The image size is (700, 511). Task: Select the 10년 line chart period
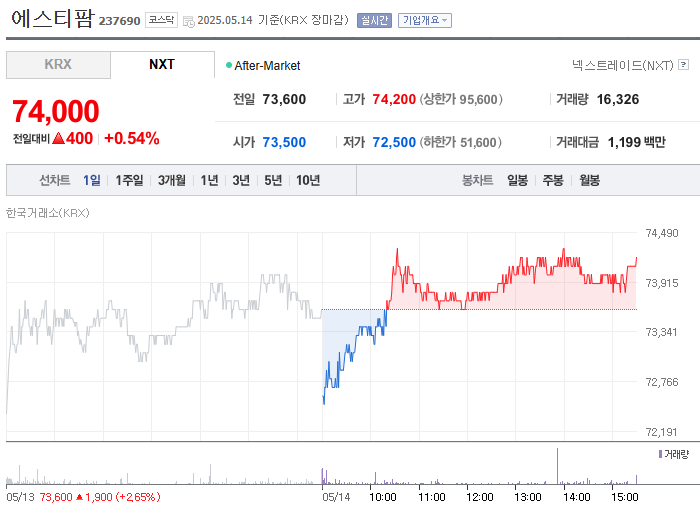click(x=308, y=180)
